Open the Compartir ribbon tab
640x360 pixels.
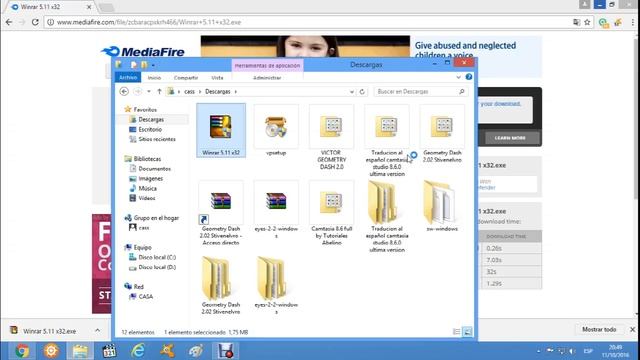tap(186, 78)
